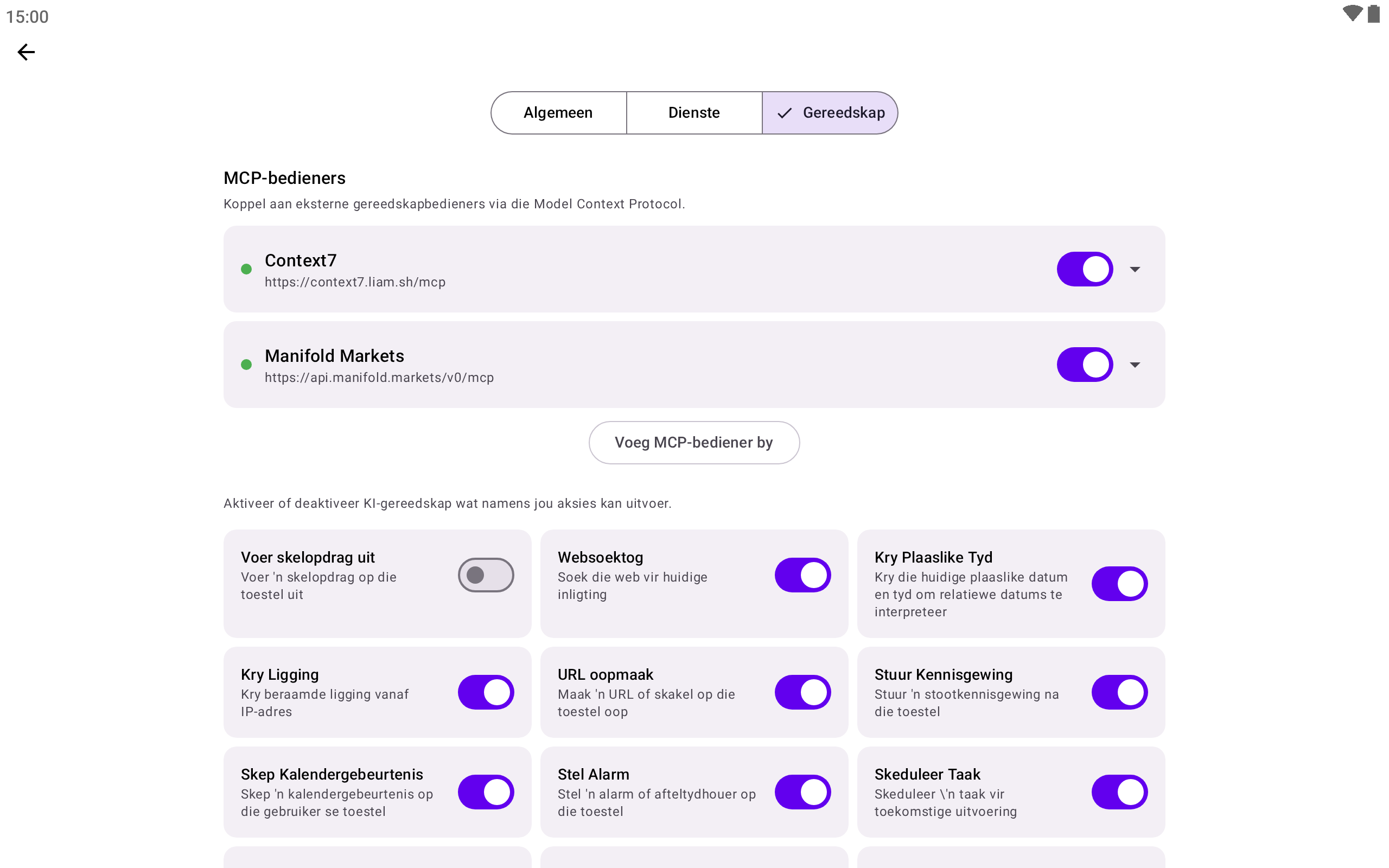Expand the Manifold Markets server details
The height and width of the screenshot is (868, 1389).
[x=1135, y=365]
